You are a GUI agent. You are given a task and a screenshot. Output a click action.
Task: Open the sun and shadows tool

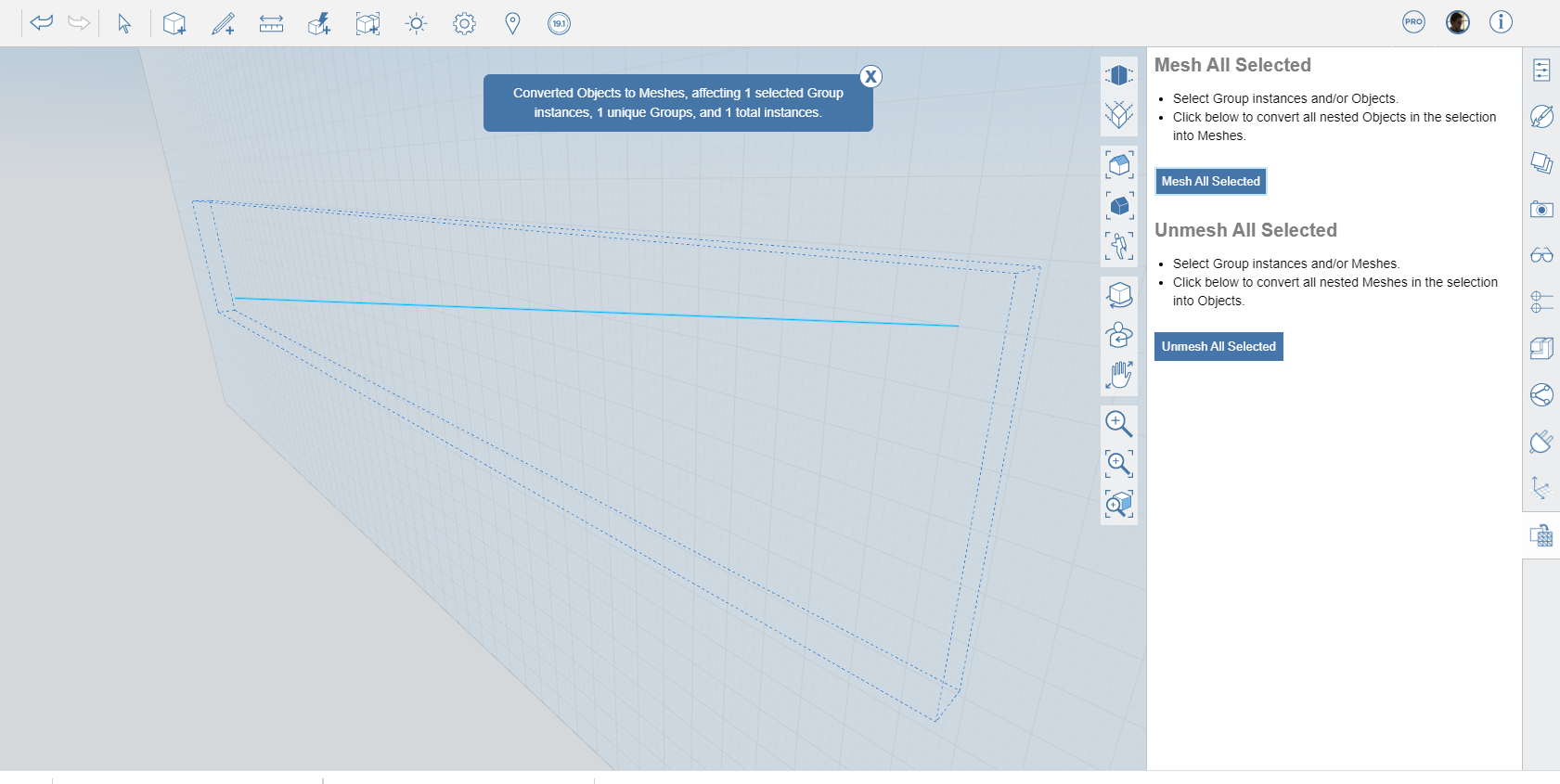click(417, 23)
